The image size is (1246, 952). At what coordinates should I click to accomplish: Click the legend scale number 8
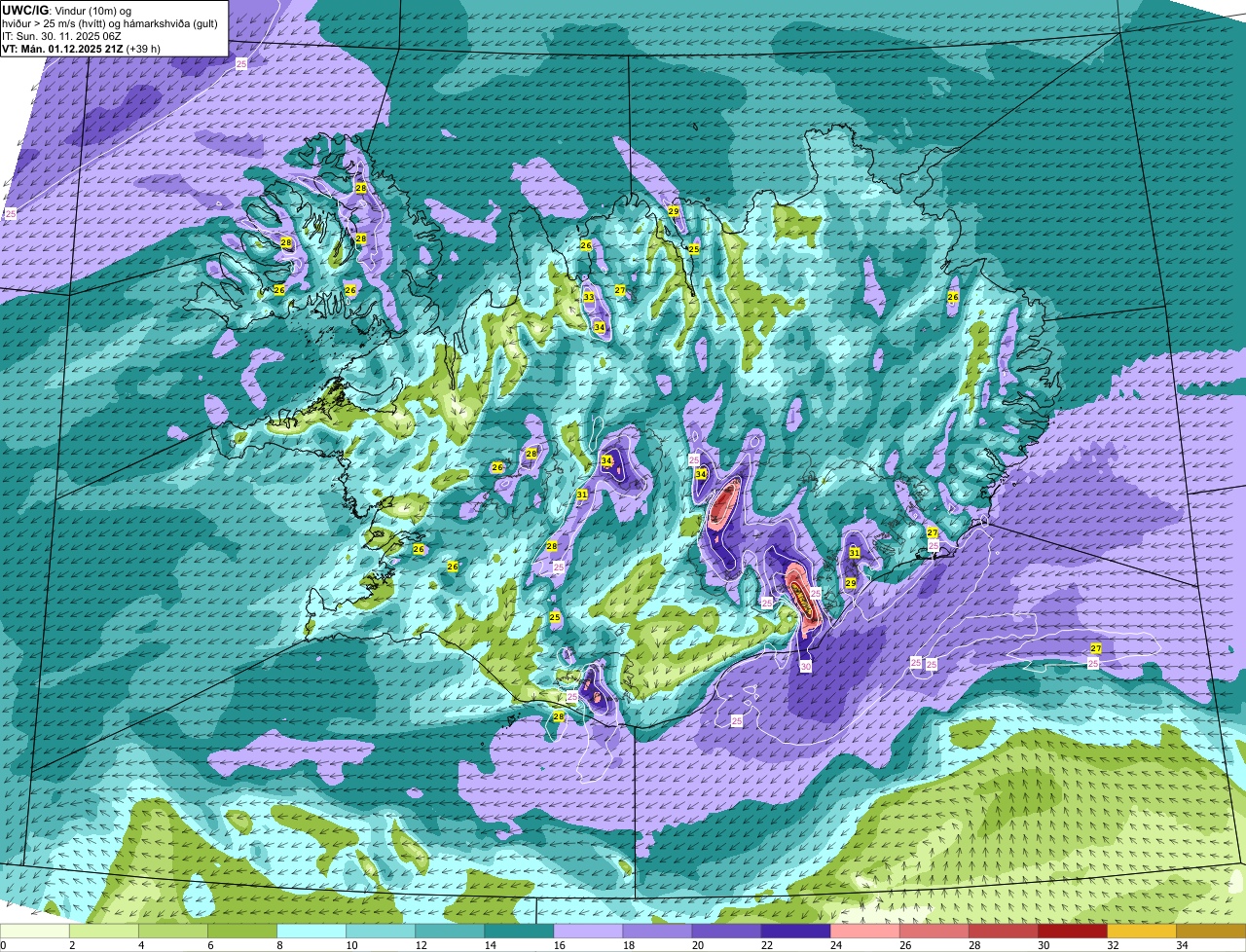coord(279,945)
